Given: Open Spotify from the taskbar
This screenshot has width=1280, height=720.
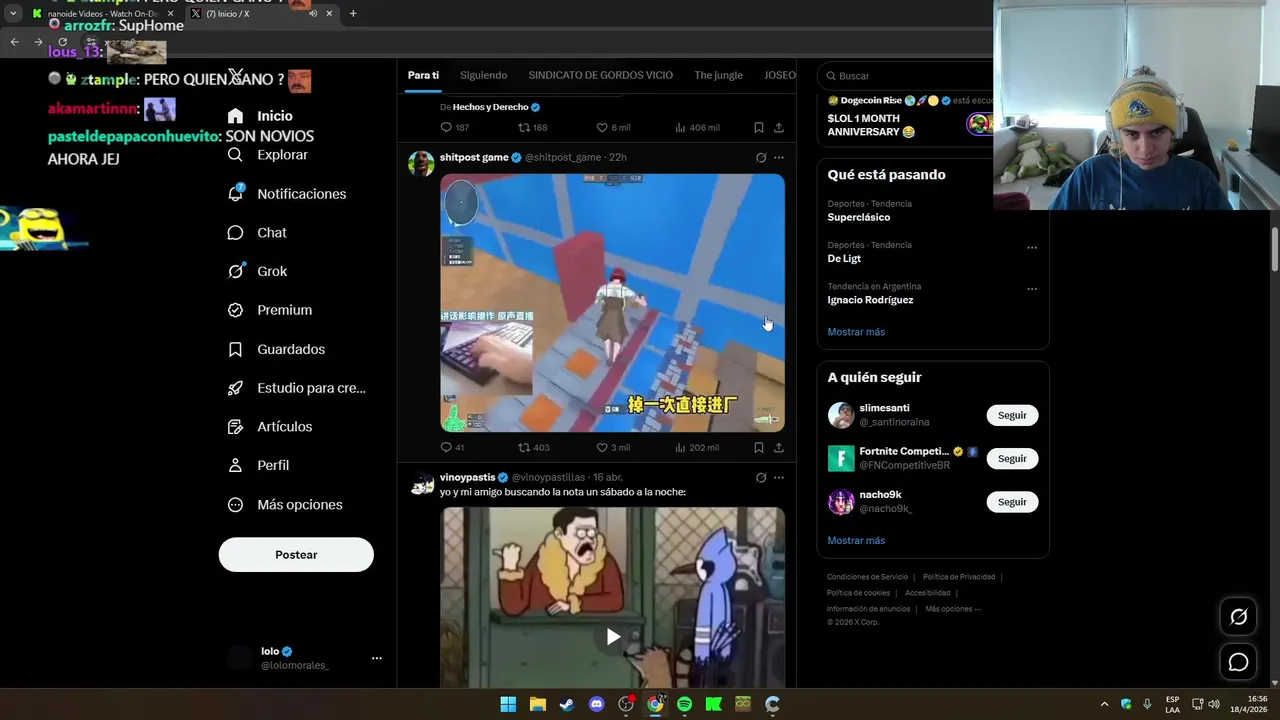Looking at the screenshot, I should (x=684, y=704).
